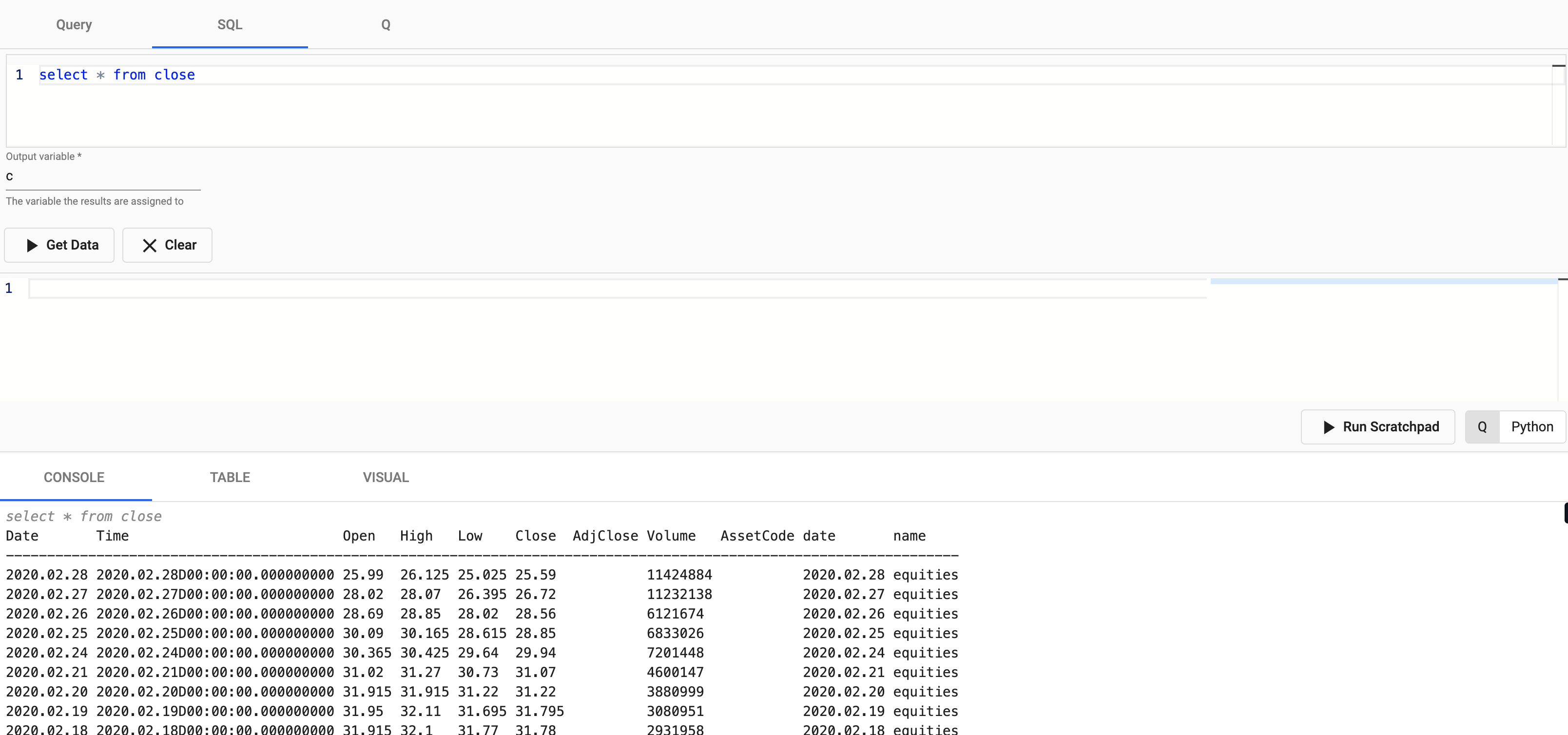Viewport: 1568px width, 735px height.
Task: Click the helper text 'The variable the results are assigned to'
Action: [x=95, y=201]
